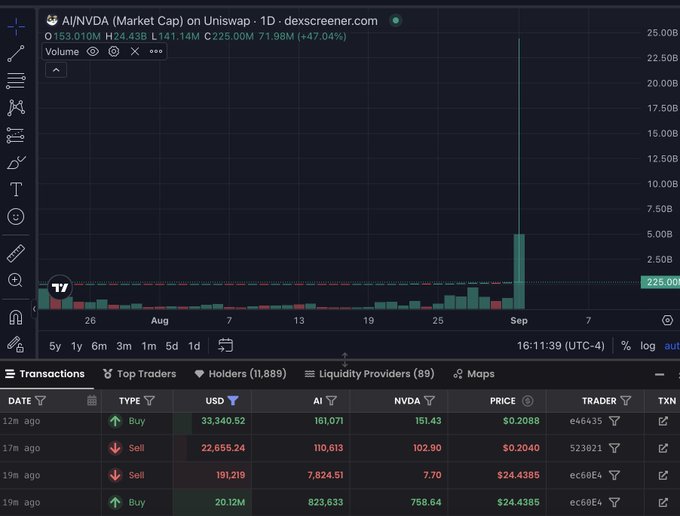
Task: Click the TradingView logo on chart
Action: tap(60, 287)
